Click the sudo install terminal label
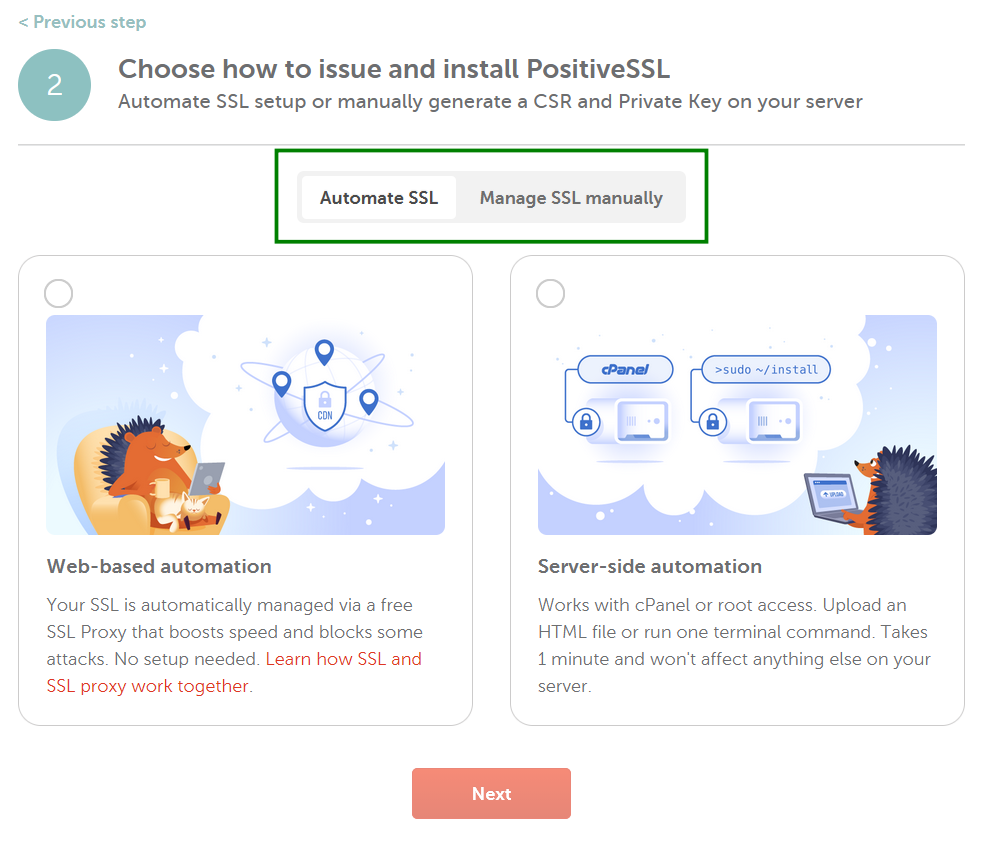 point(765,370)
